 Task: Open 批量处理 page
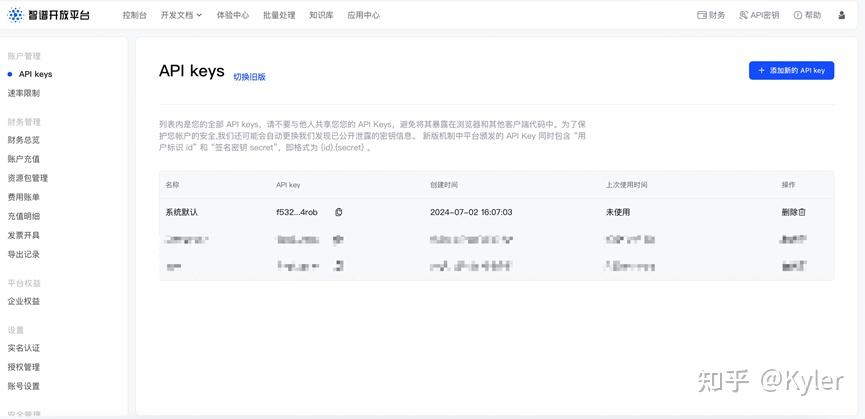pyautogui.click(x=279, y=15)
